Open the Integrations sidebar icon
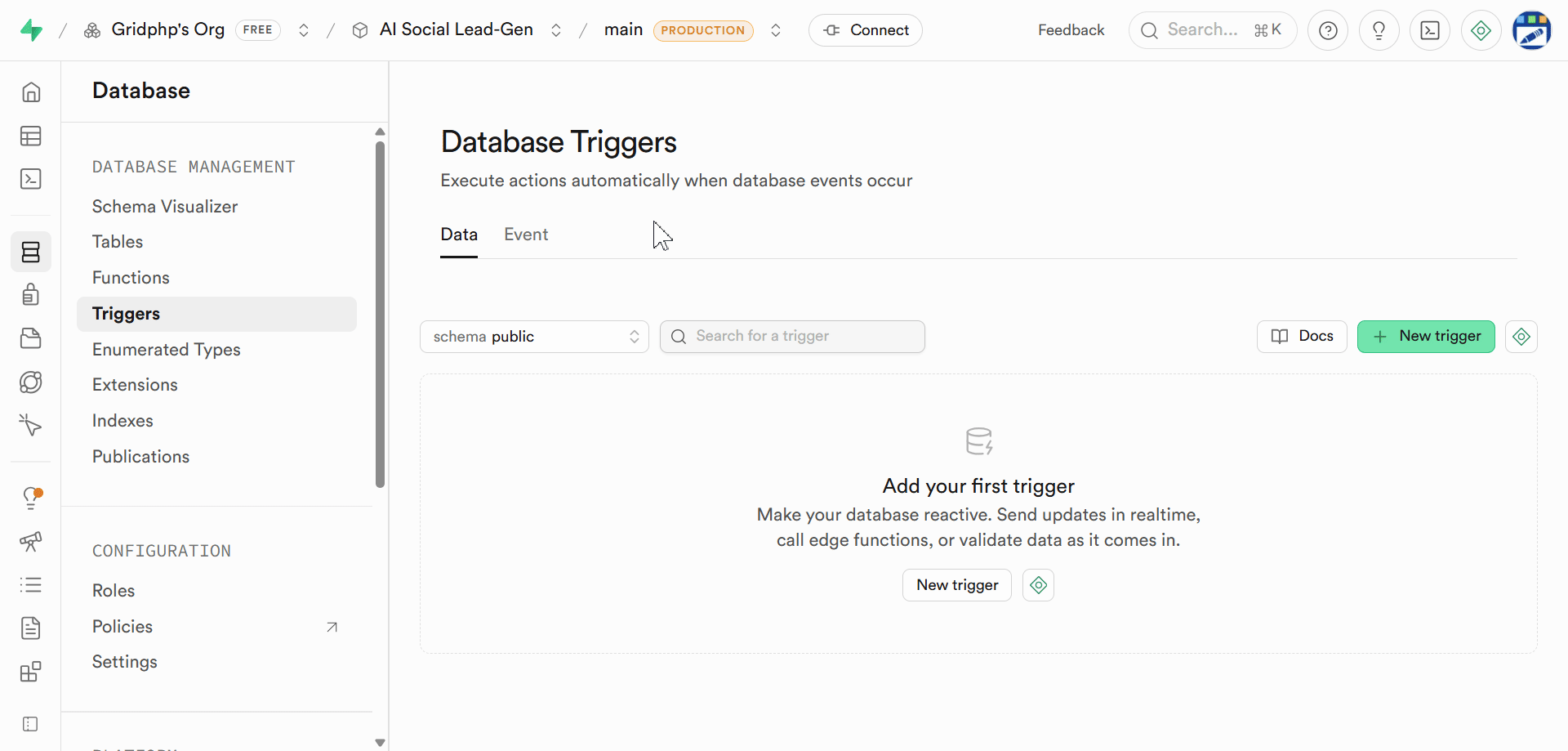Viewport: 1568px width, 751px height. pos(31,672)
